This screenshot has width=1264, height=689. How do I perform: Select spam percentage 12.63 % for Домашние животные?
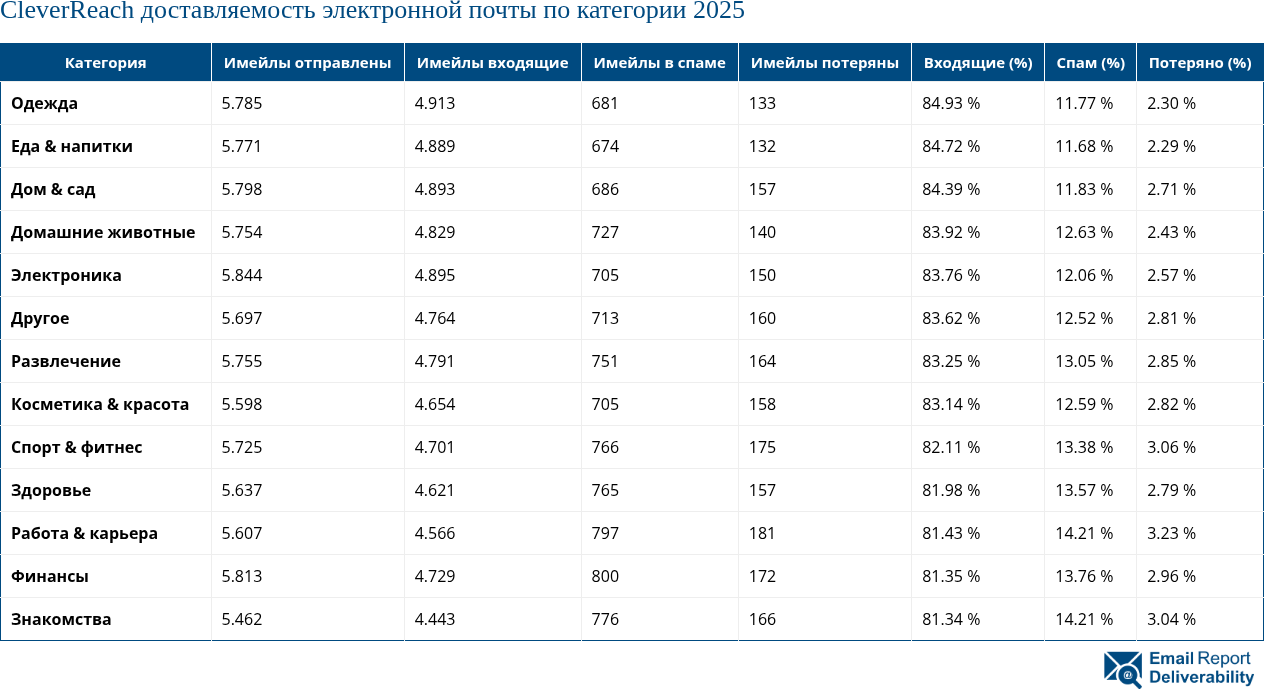coord(1084,232)
